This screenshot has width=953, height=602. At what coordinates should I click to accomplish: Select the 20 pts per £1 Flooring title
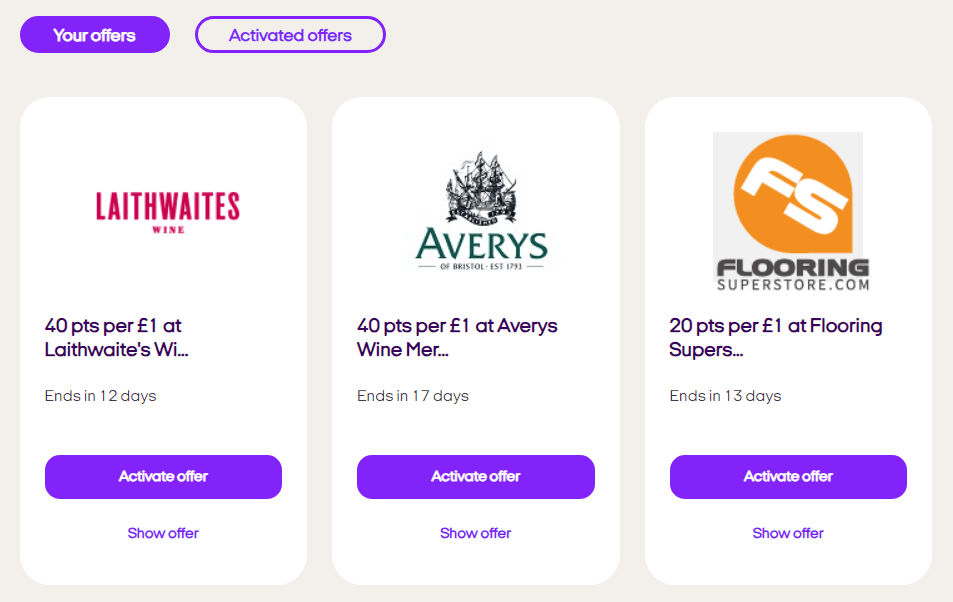click(x=776, y=337)
